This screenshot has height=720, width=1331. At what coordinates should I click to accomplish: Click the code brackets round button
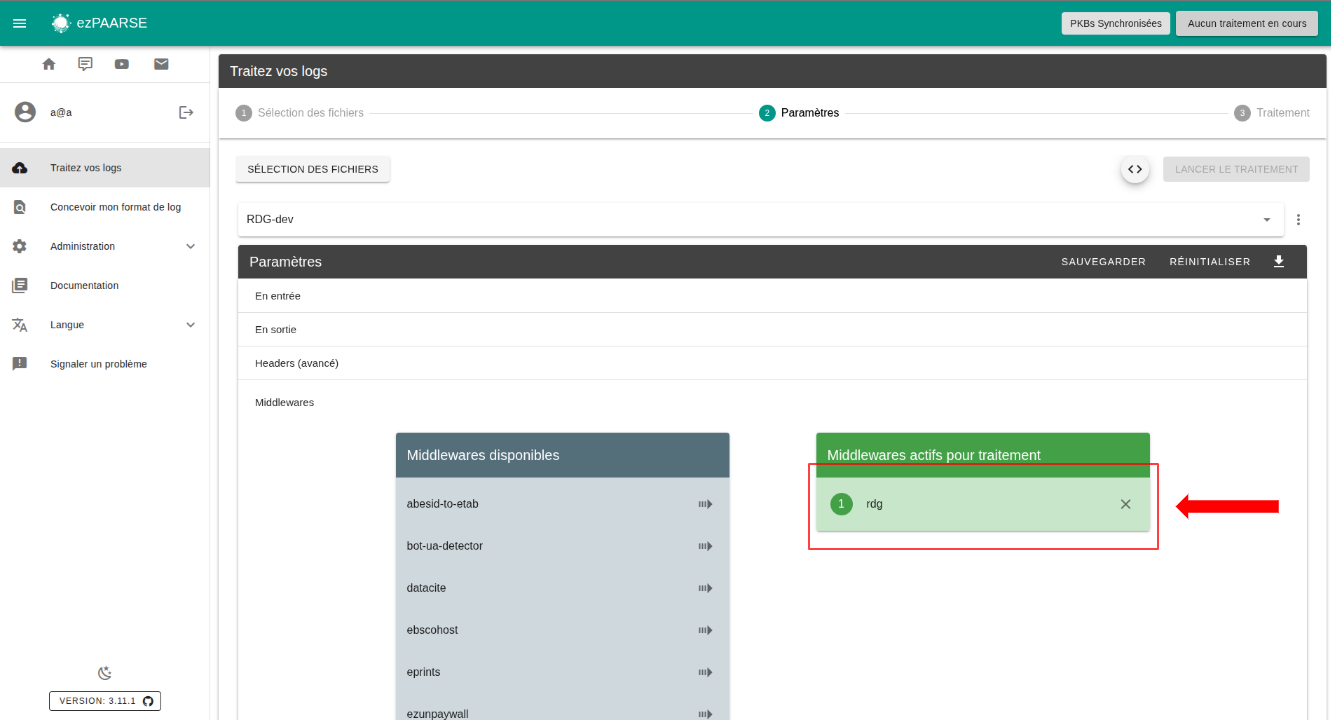pyautogui.click(x=1134, y=169)
